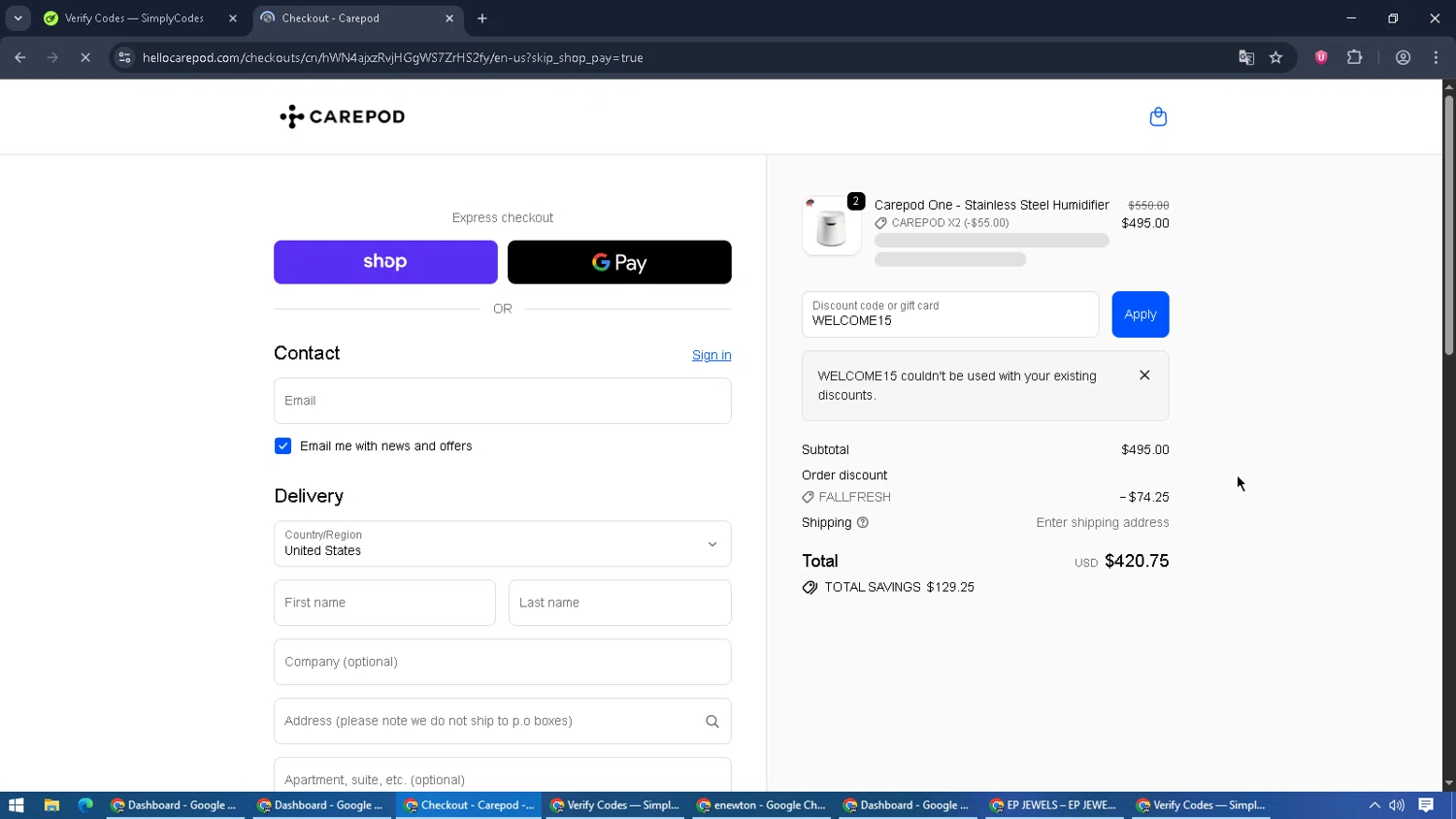This screenshot has width=1456, height=819.
Task: Open the Windows notification center icon
Action: 1426,805
